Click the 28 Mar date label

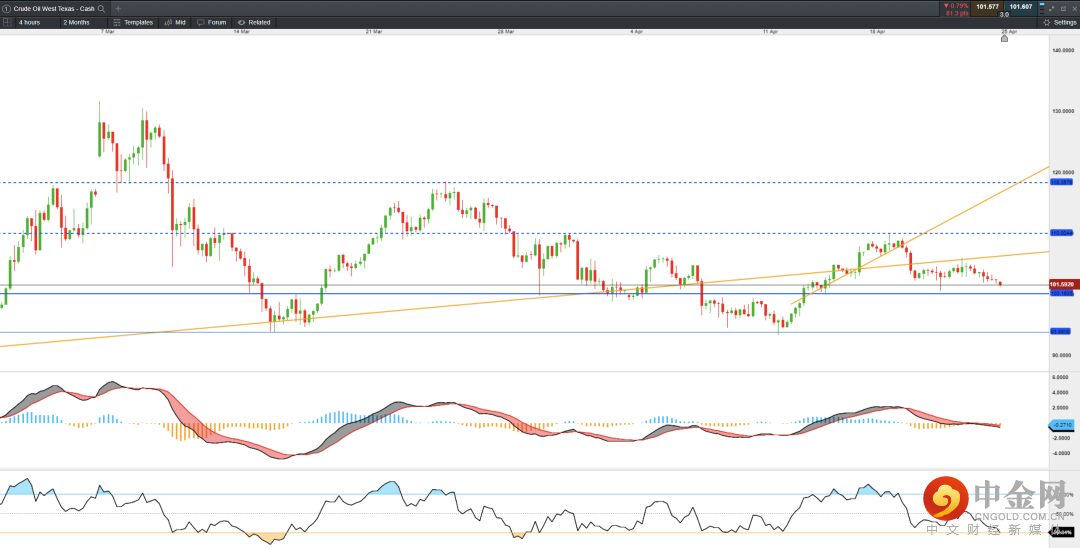tap(506, 32)
